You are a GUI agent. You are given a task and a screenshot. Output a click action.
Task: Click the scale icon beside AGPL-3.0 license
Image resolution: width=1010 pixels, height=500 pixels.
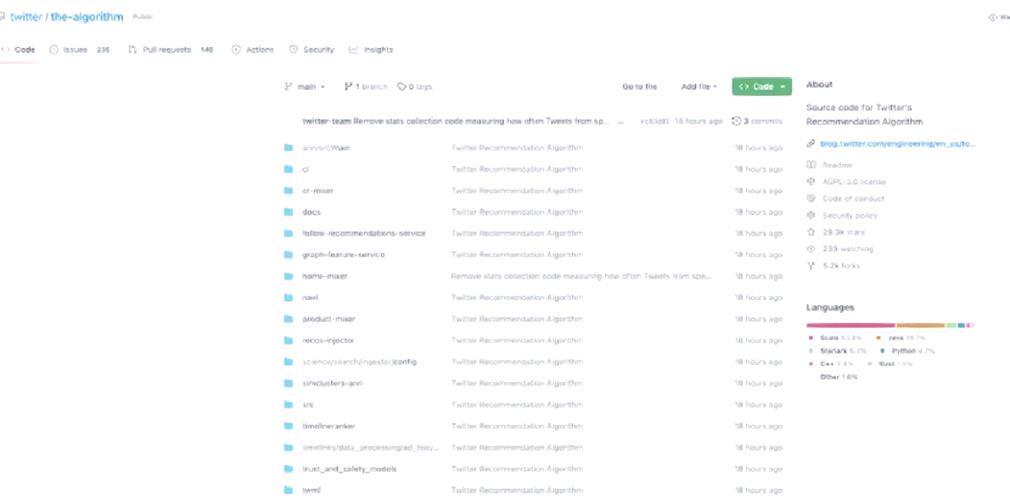tap(811, 182)
